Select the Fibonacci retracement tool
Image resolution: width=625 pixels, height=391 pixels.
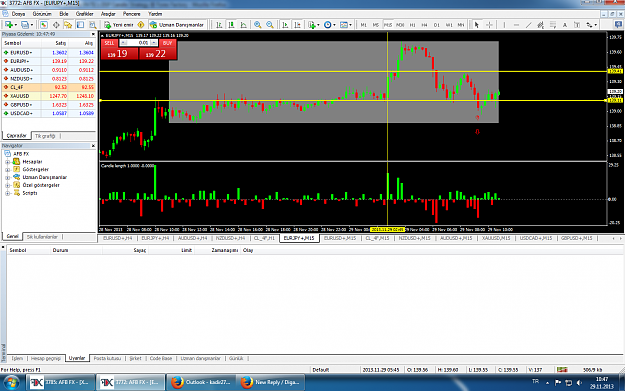click(x=553, y=25)
